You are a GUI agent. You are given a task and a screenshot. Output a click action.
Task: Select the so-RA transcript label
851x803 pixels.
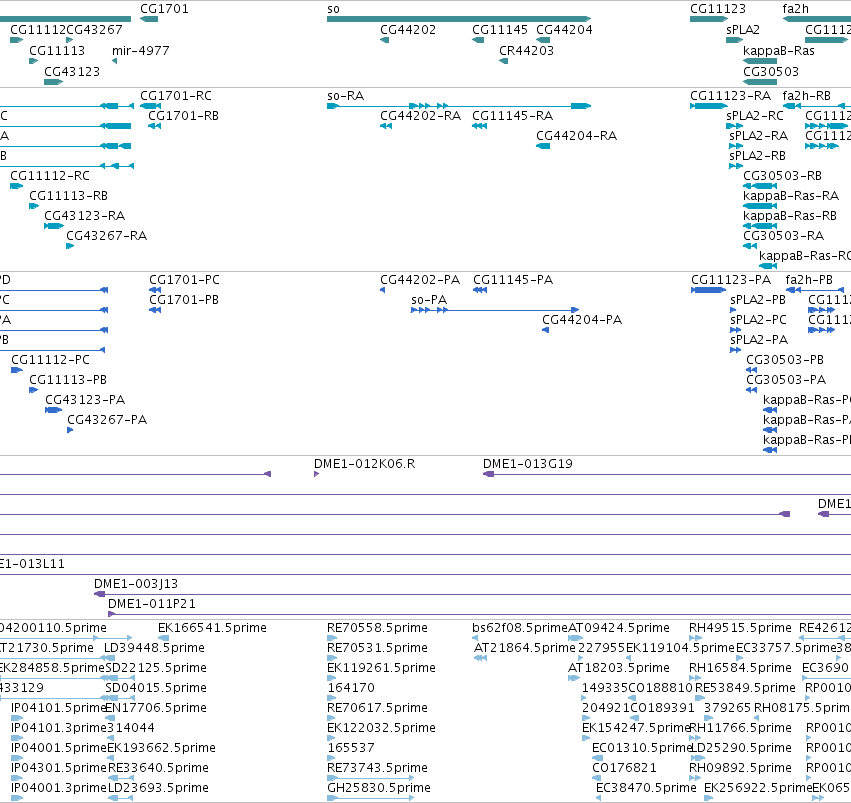pos(345,95)
